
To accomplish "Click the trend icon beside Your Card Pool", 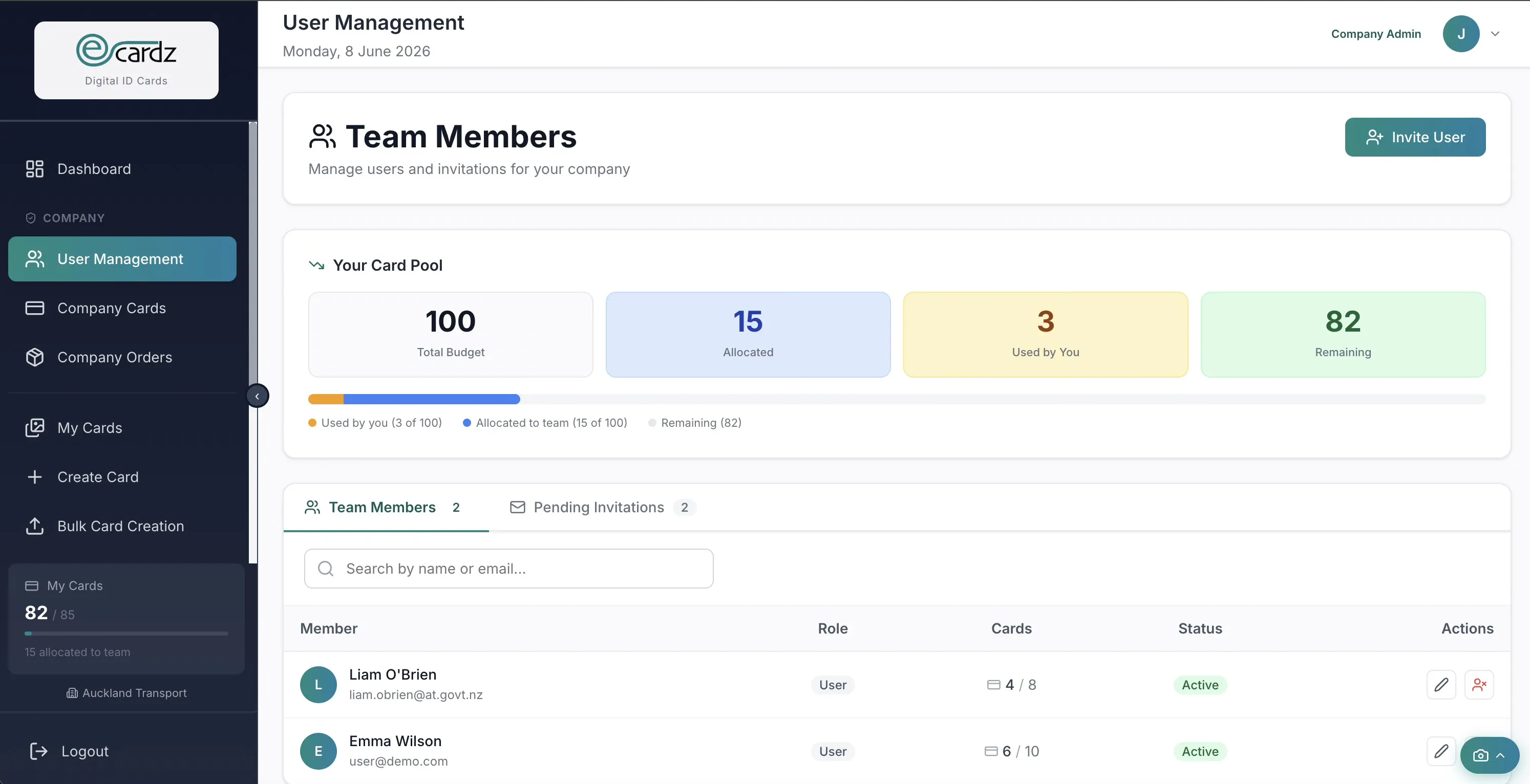I will (x=316, y=265).
